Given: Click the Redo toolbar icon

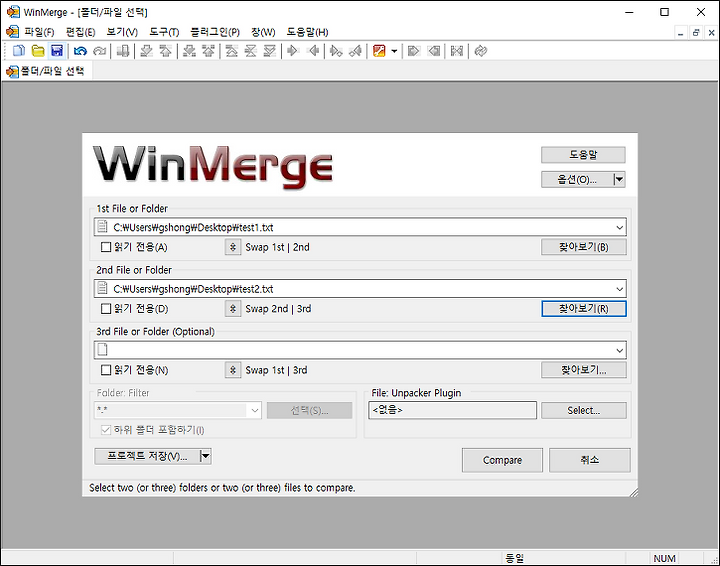Looking at the screenshot, I should coord(100,51).
